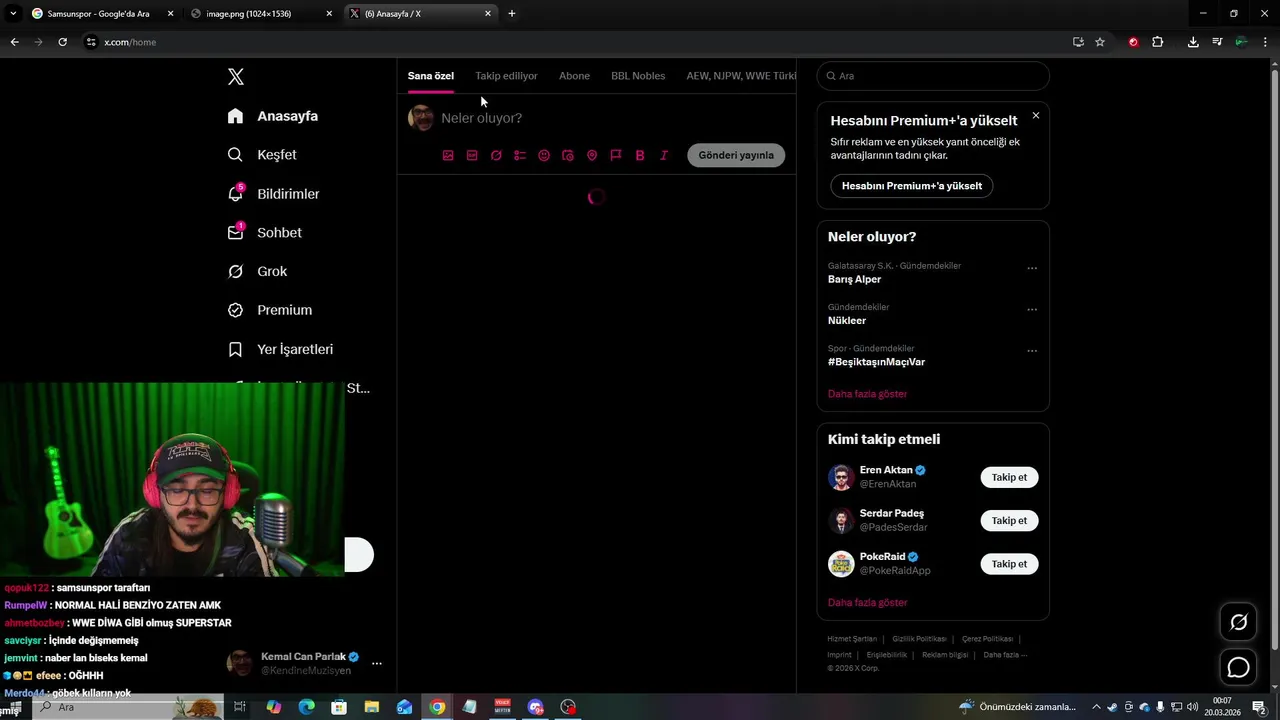
Task: Open Reklam bilgisi footer link
Action: [x=945, y=655]
